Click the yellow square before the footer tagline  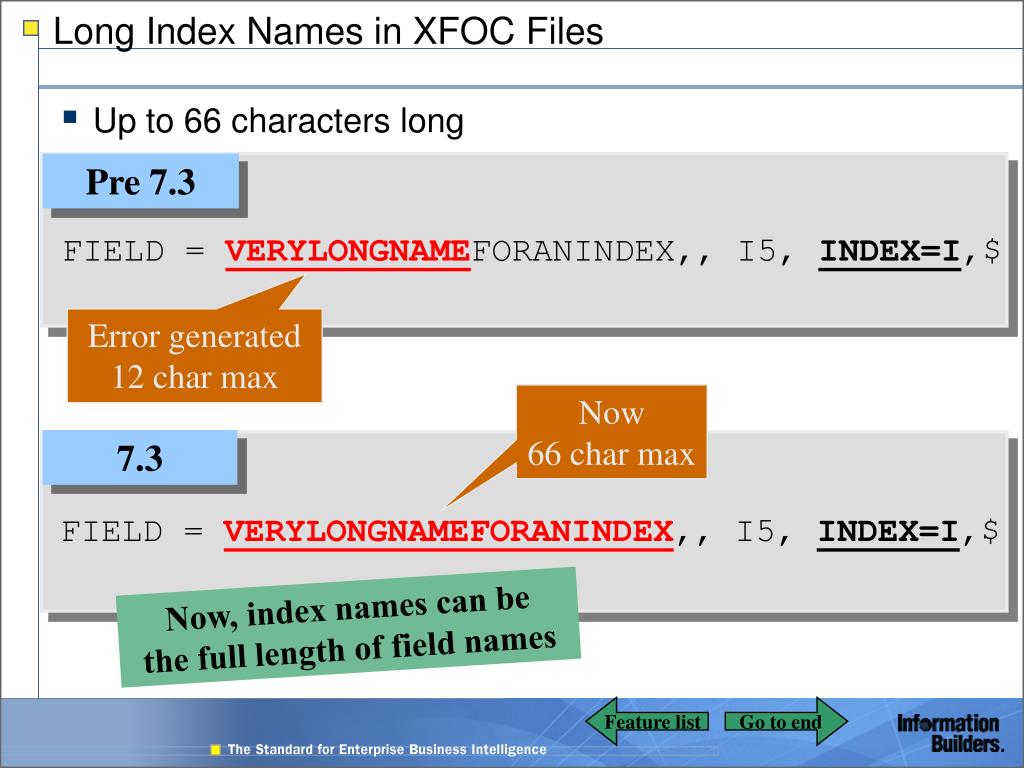click(x=216, y=750)
